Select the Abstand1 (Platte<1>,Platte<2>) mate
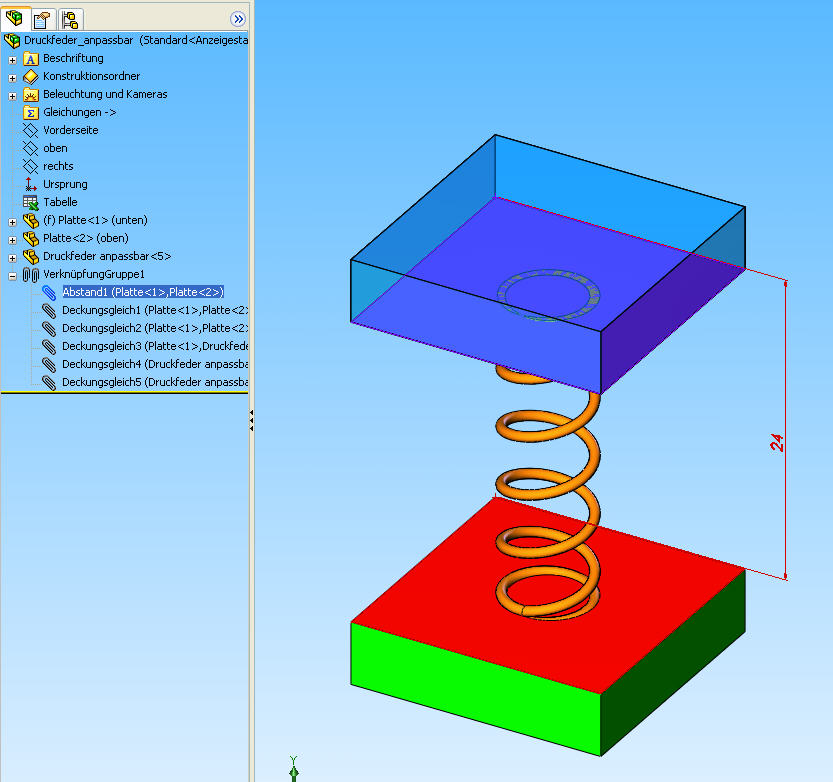 click(143, 292)
